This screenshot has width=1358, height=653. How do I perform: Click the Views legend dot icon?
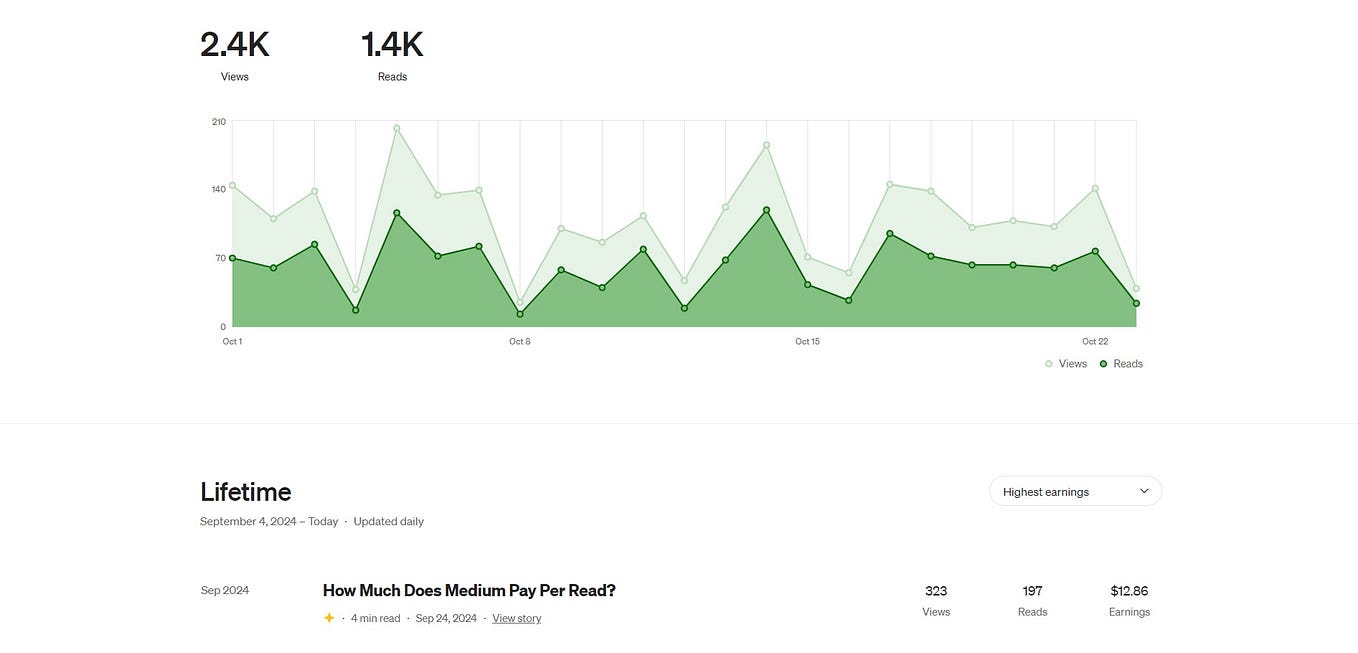click(x=1047, y=362)
